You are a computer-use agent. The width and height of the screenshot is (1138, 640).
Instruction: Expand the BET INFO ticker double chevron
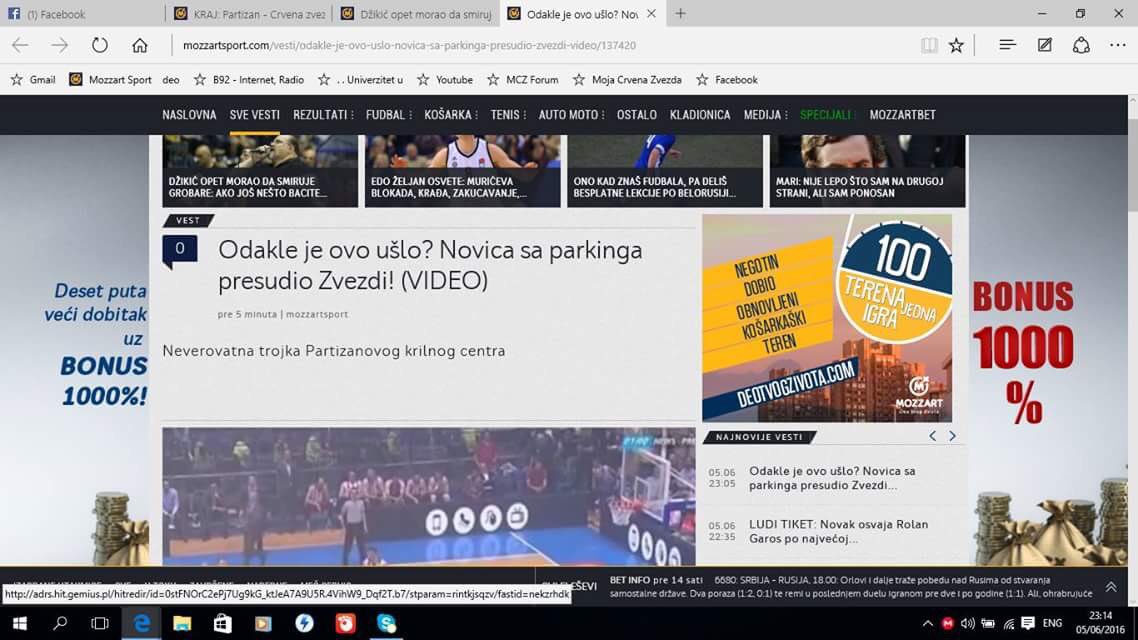pyautogui.click(x=1110, y=587)
